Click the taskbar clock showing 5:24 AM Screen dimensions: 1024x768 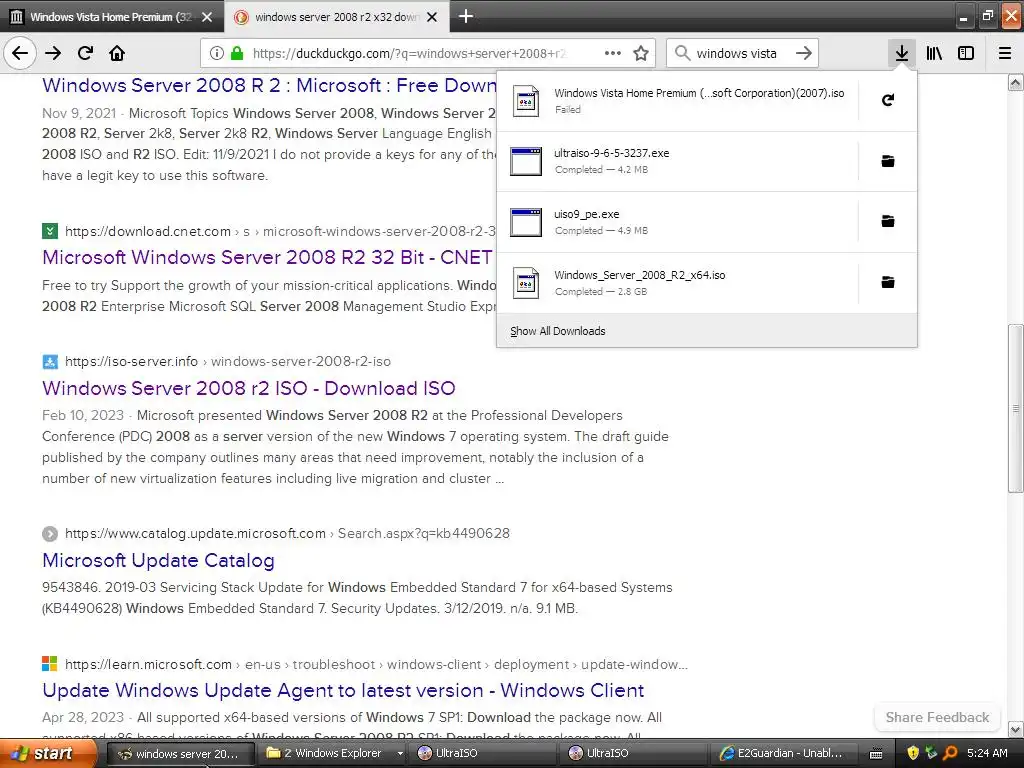click(987, 754)
